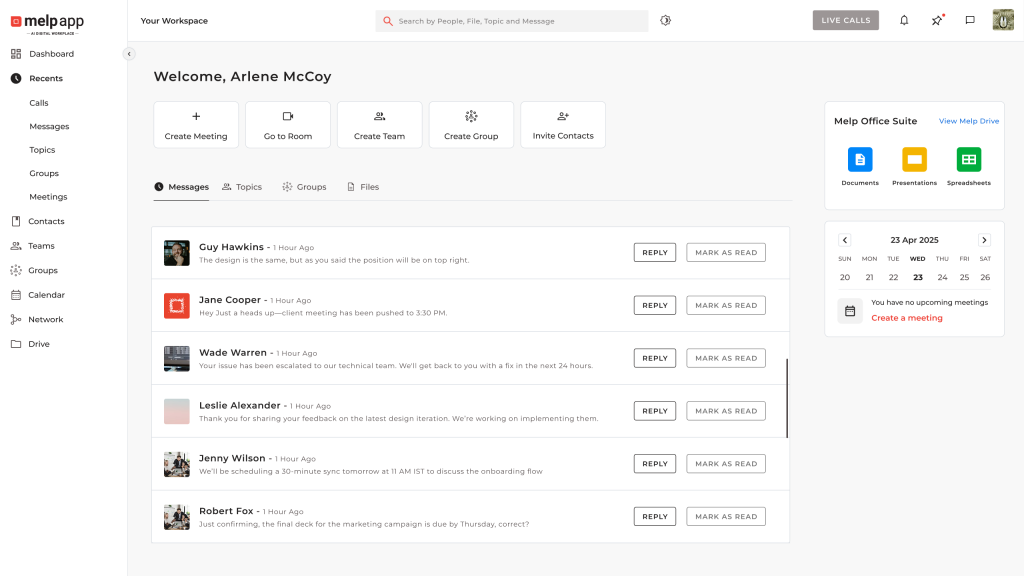Screen dimensions: 1024x576
Task: Click the notification bell icon
Action: coord(904,20)
